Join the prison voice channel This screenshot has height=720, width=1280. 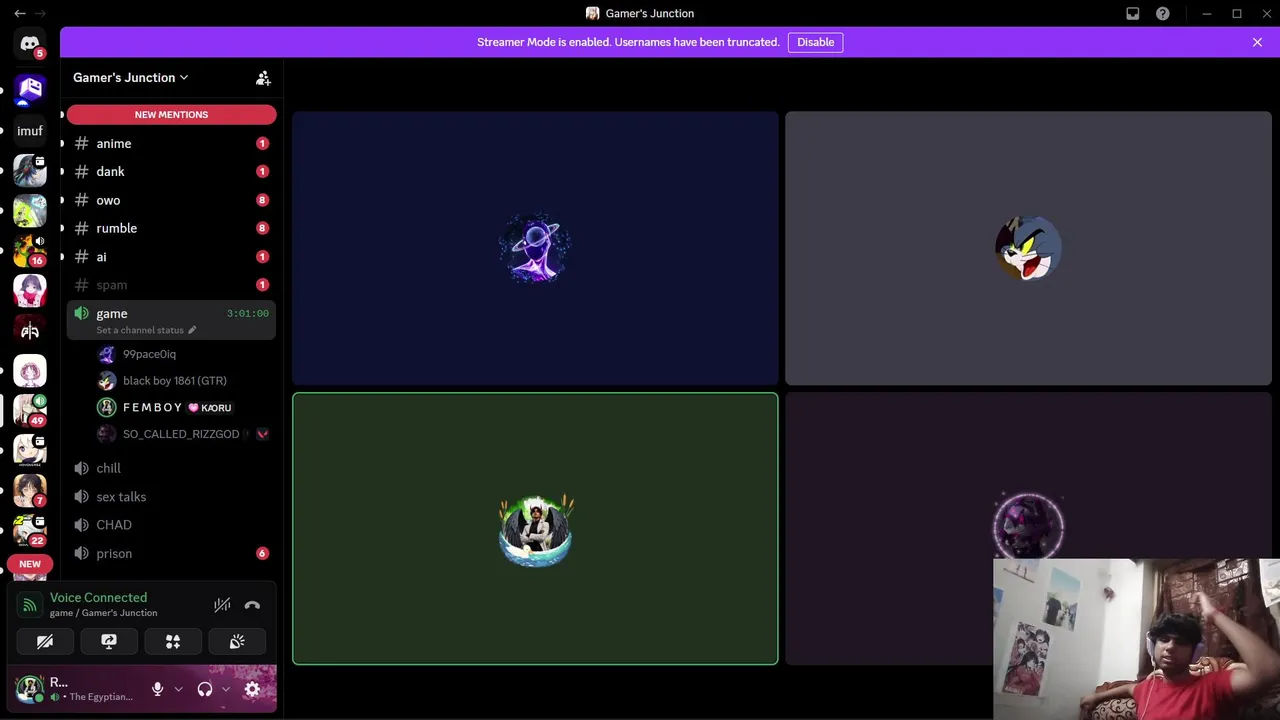(x=171, y=553)
